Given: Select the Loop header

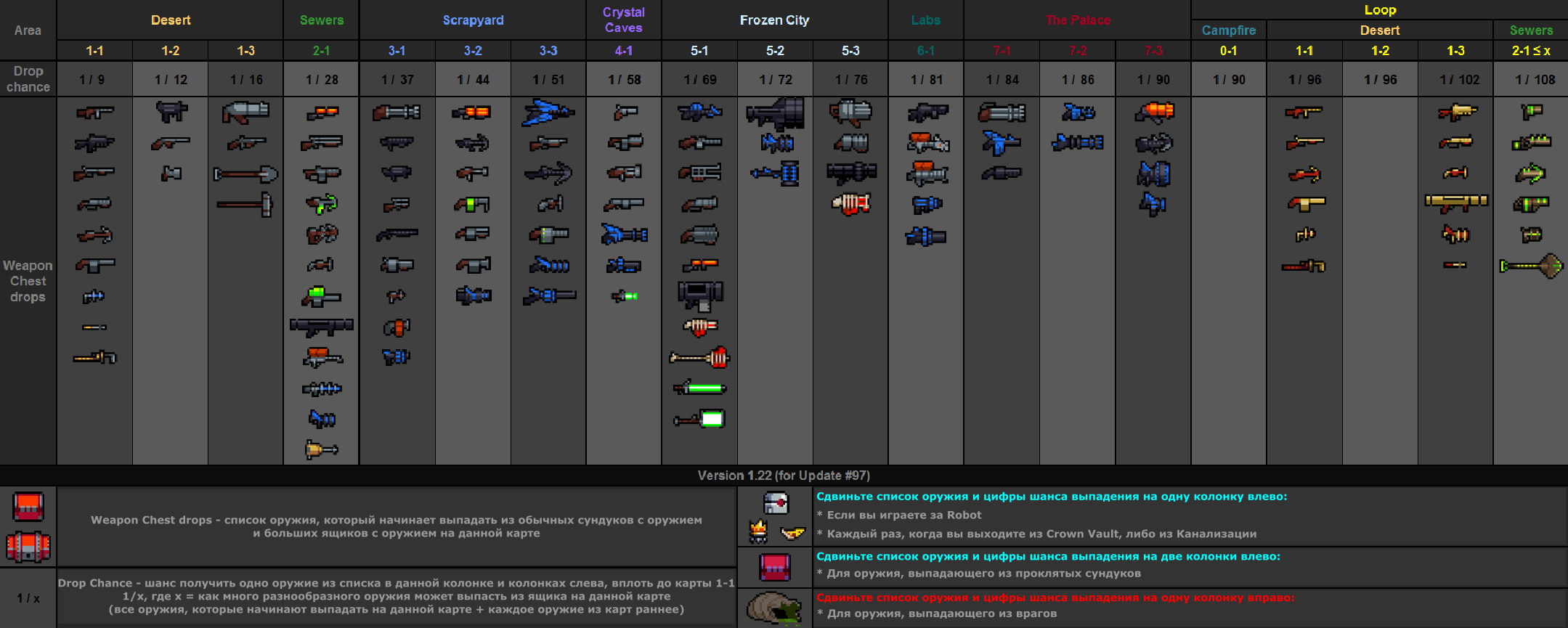Looking at the screenshot, I should (1380, 10).
